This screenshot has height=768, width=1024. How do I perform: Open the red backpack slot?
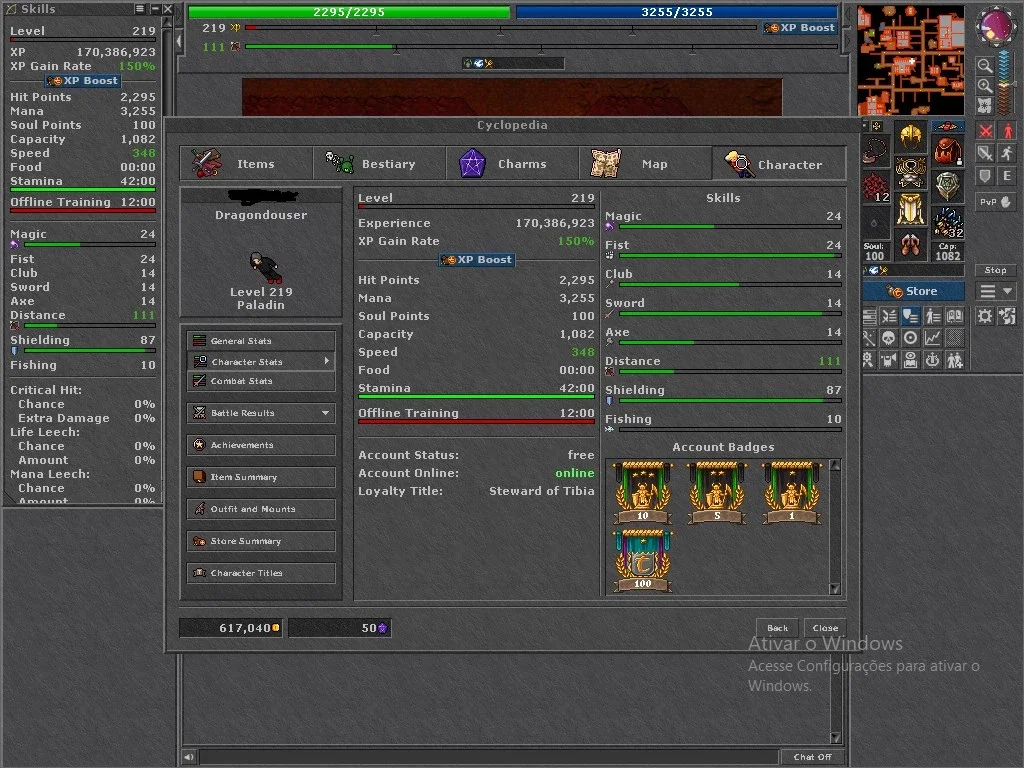(x=947, y=150)
